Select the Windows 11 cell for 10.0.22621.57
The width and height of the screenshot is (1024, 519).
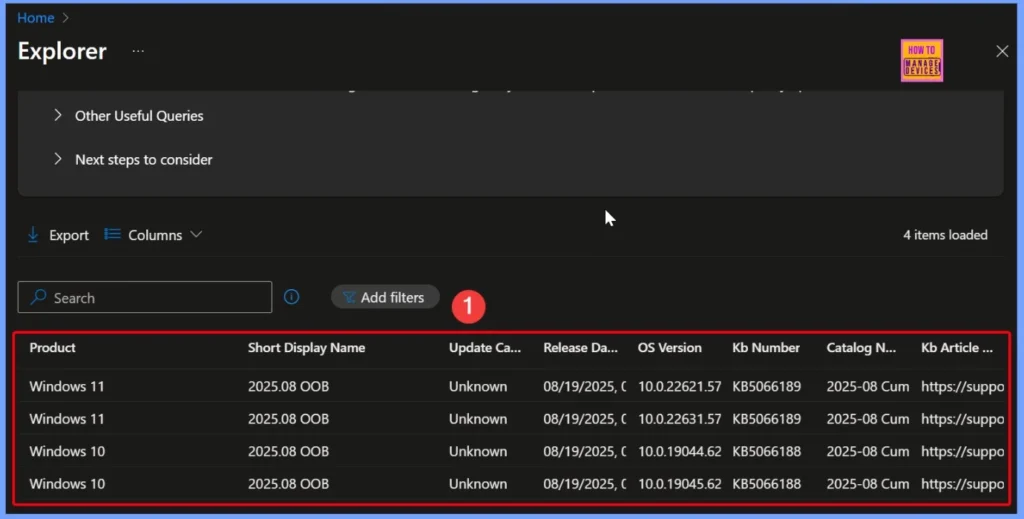[x=67, y=386]
